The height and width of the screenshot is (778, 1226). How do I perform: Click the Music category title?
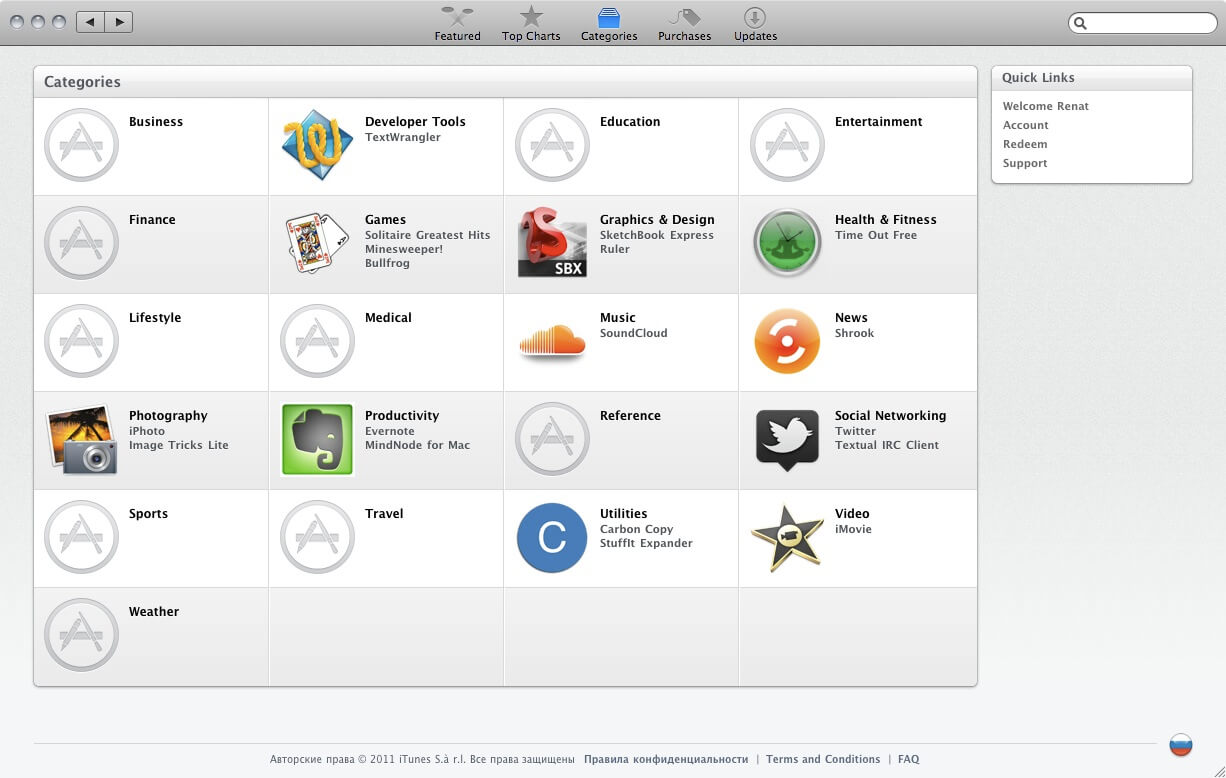point(617,317)
